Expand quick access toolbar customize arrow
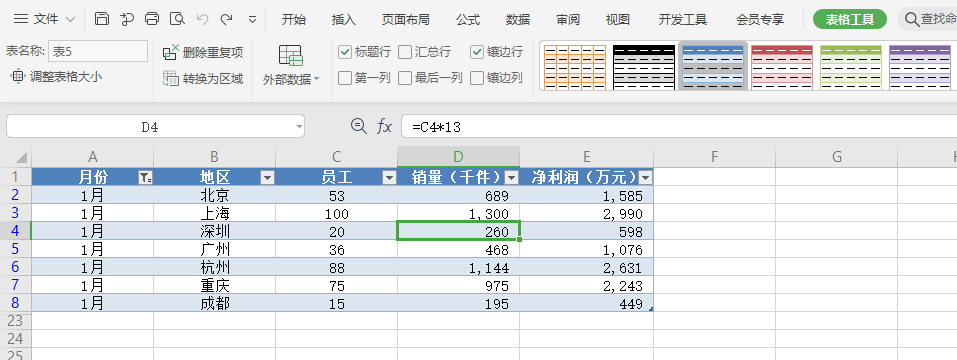957x360 pixels. [252, 20]
